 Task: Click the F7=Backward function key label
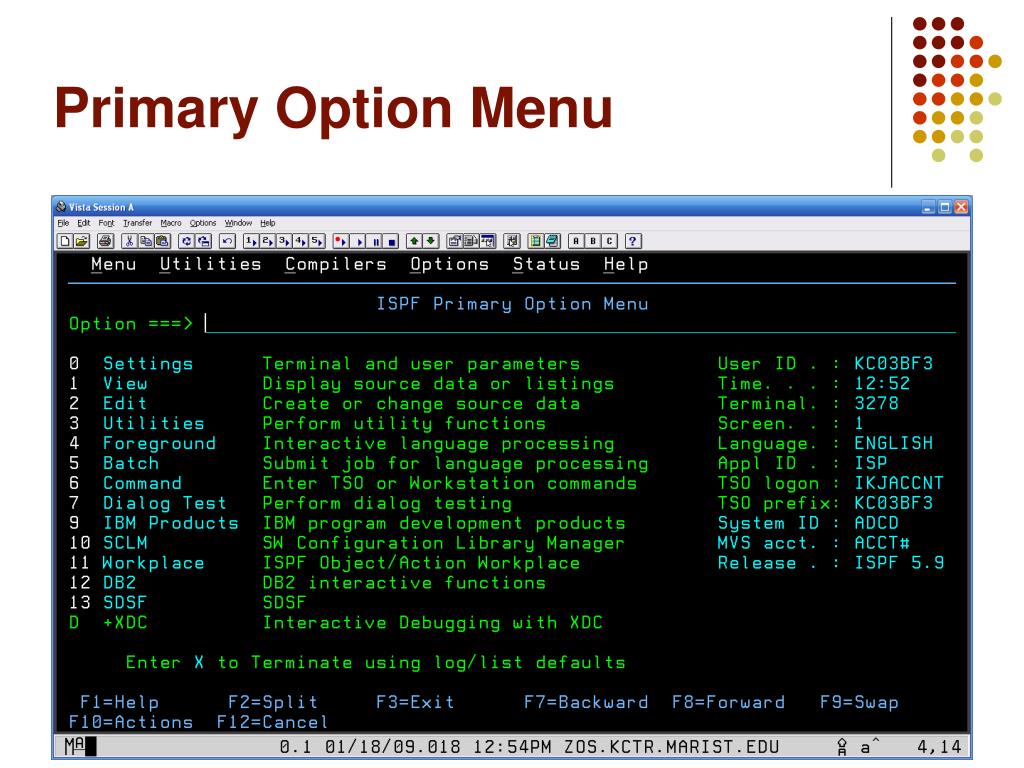(586, 703)
